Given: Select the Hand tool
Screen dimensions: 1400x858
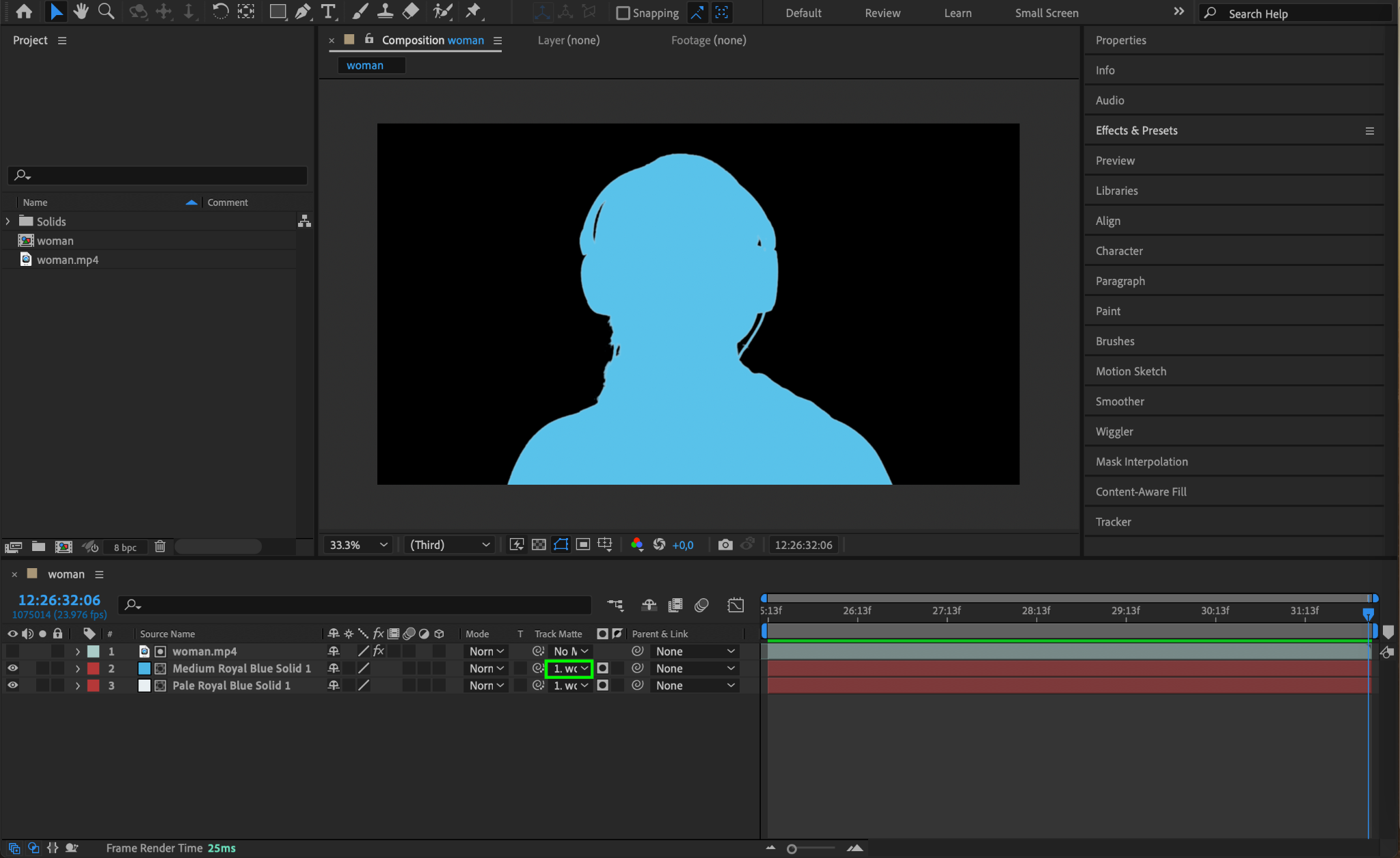Looking at the screenshot, I should [81, 12].
